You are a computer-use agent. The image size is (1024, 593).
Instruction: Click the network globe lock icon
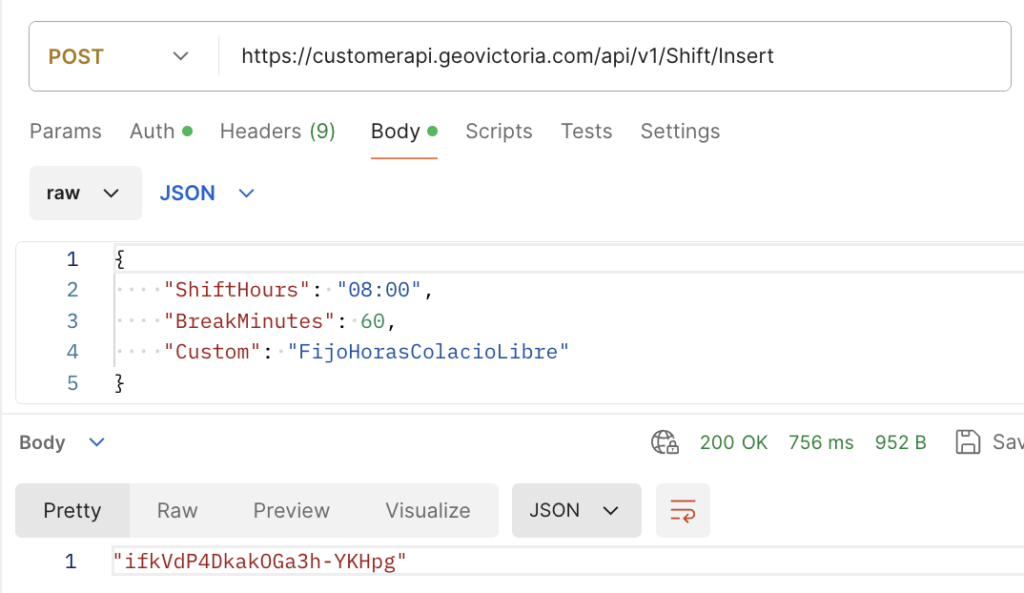pos(665,442)
